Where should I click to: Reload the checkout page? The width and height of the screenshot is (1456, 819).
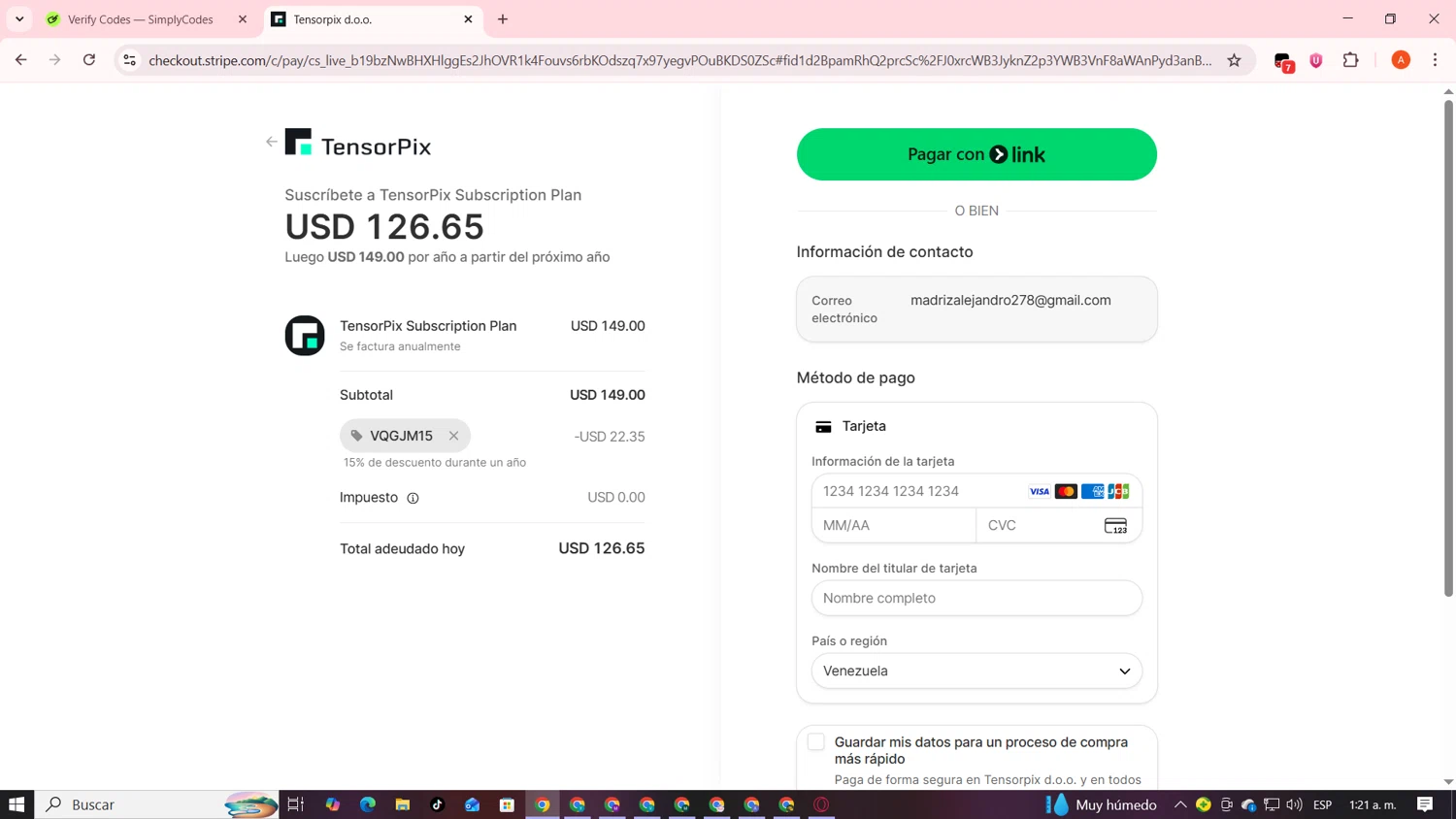pyautogui.click(x=89, y=60)
